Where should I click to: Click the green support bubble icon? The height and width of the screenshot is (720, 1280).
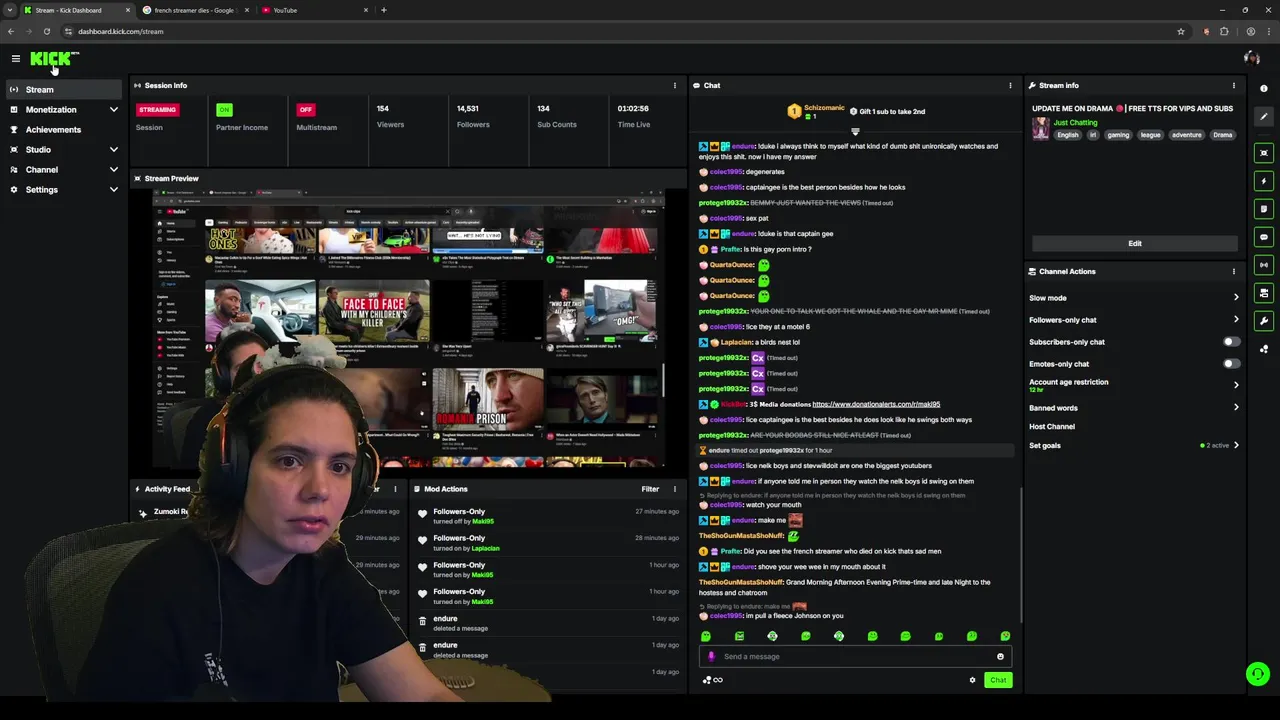(x=1258, y=674)
